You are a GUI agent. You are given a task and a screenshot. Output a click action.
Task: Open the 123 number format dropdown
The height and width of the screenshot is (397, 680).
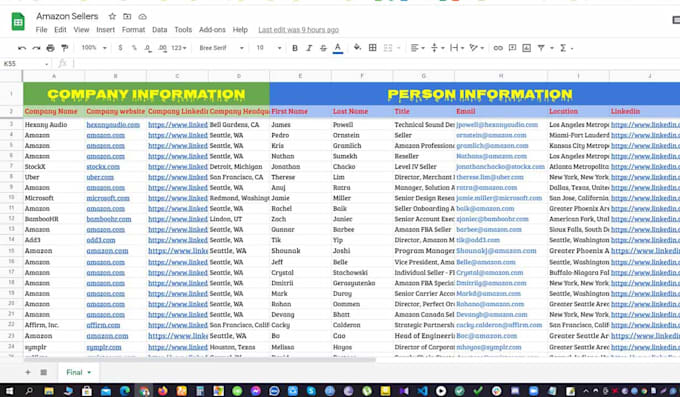click(x=179, y=48)
